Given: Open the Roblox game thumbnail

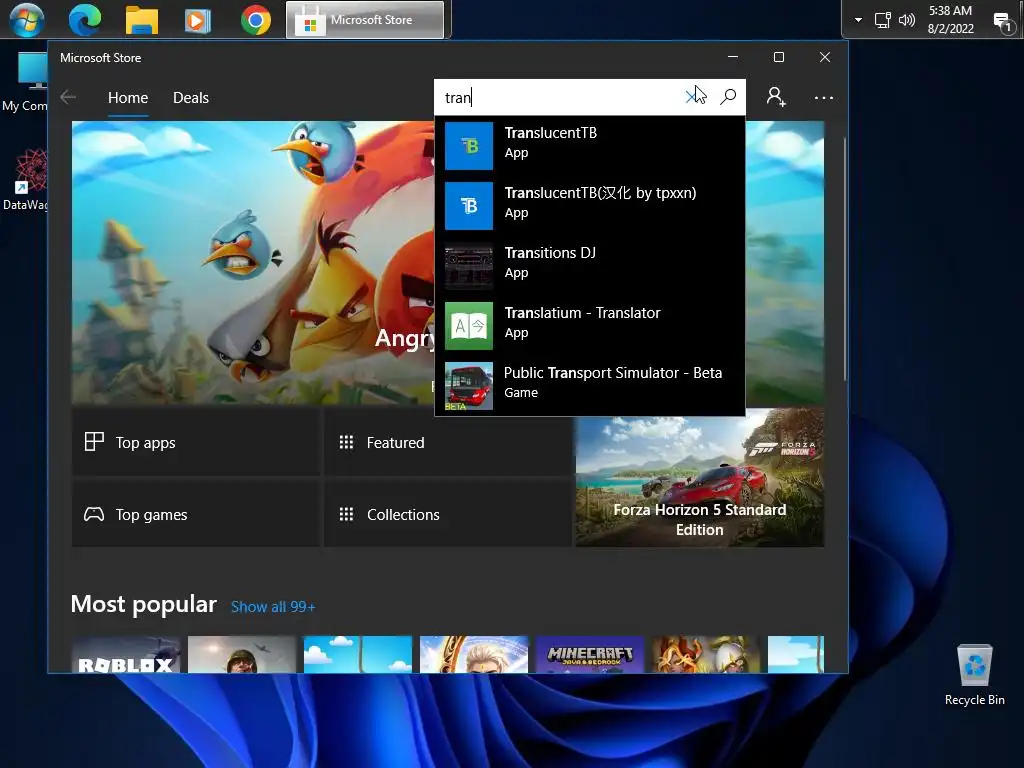Looking at the screenshot, I should point(125,654).
